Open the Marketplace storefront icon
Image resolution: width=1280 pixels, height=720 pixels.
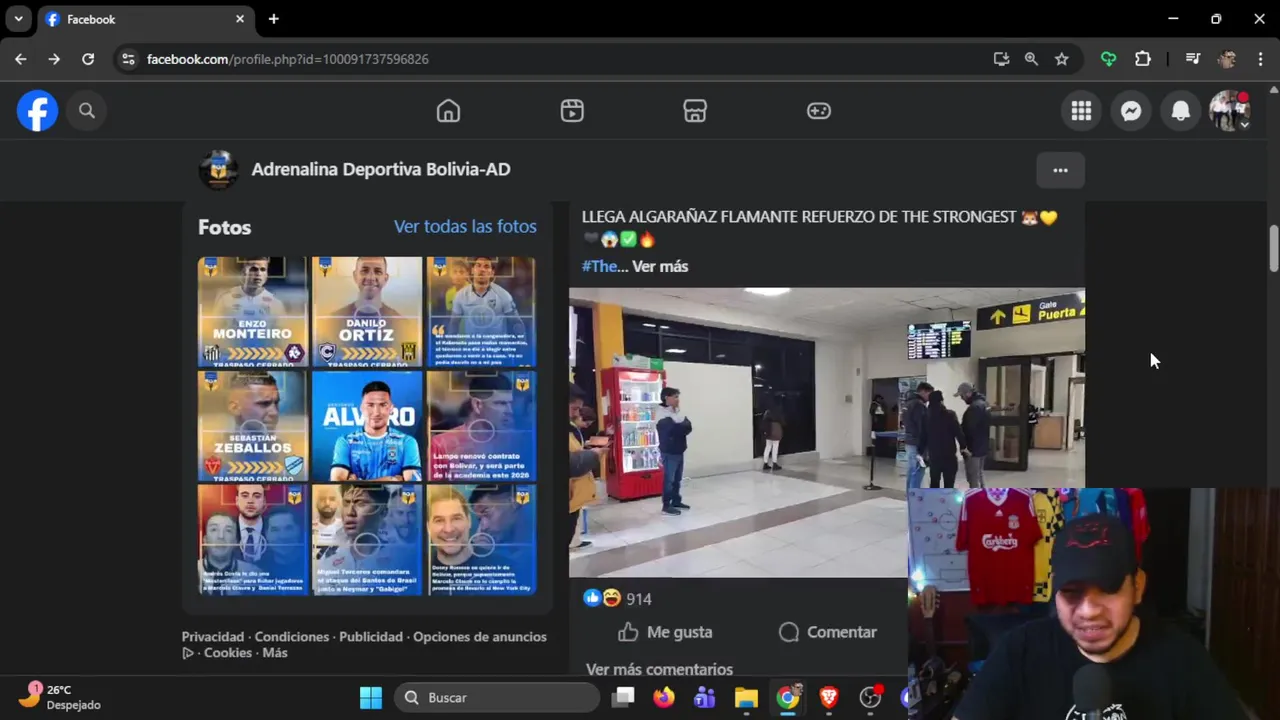695,111
